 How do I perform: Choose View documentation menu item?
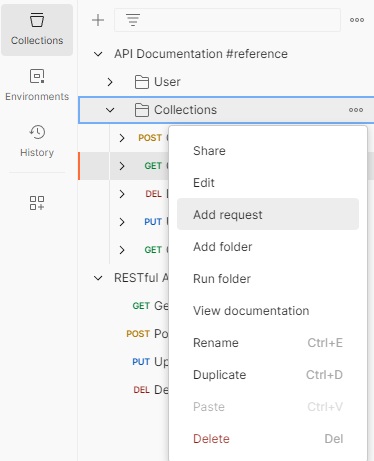point(268,311)
